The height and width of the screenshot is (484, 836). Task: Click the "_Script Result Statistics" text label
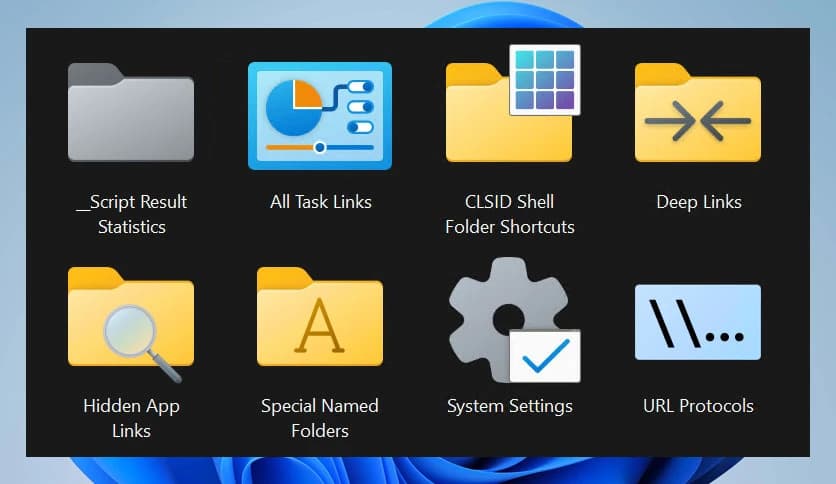(x=131, y=214)
